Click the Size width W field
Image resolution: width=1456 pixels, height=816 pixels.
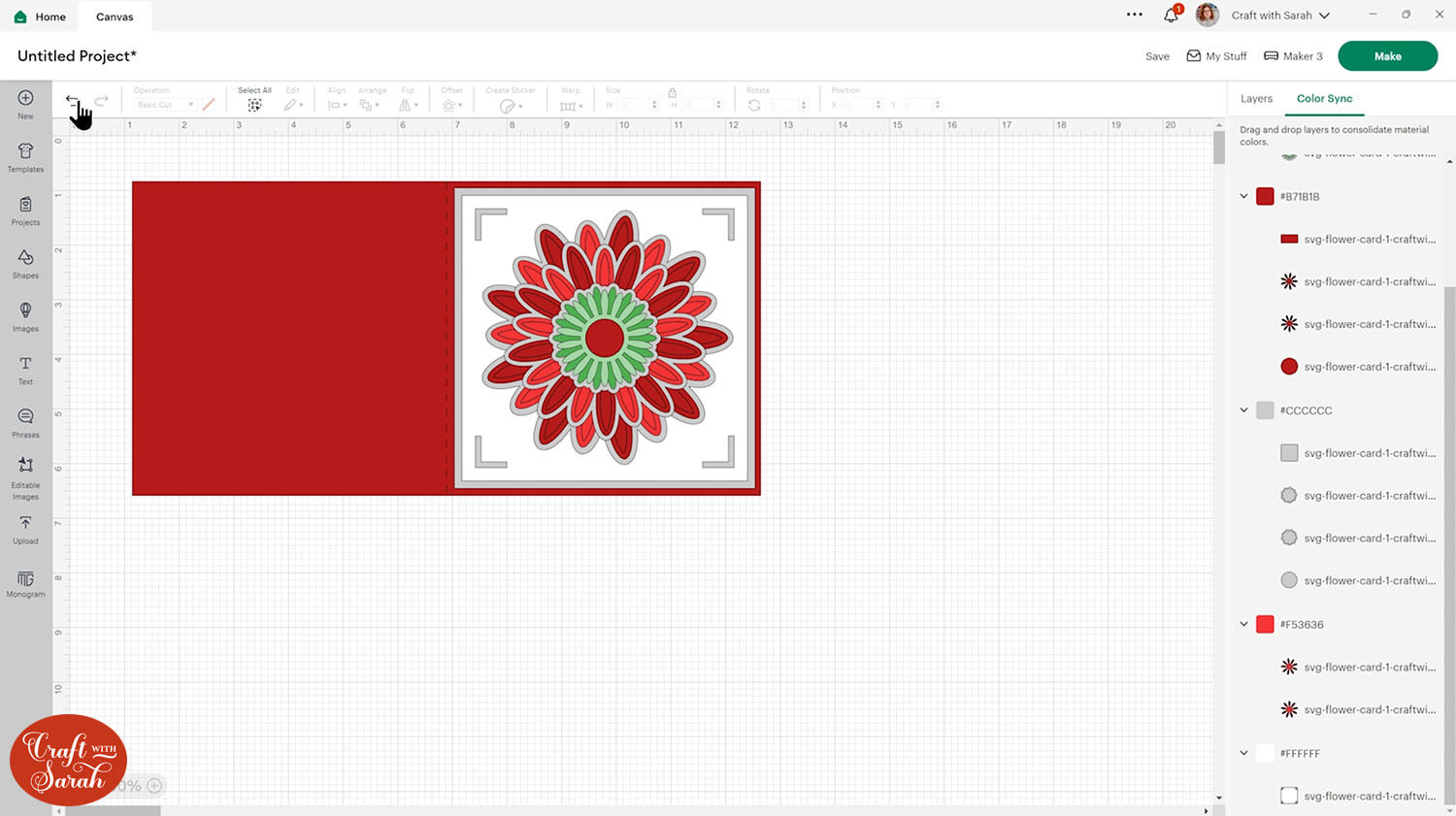point(638,105)
